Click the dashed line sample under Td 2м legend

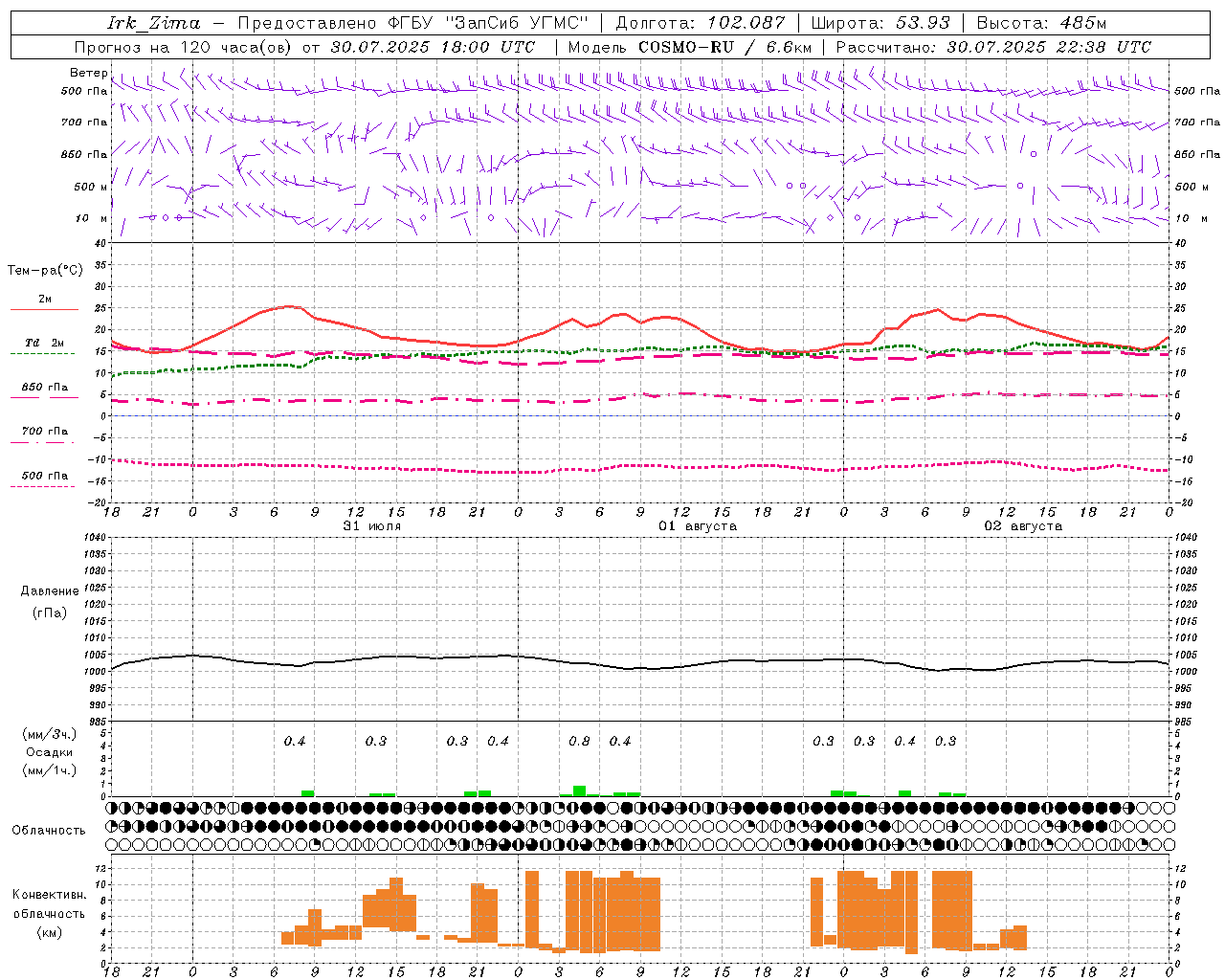(43, 354)
